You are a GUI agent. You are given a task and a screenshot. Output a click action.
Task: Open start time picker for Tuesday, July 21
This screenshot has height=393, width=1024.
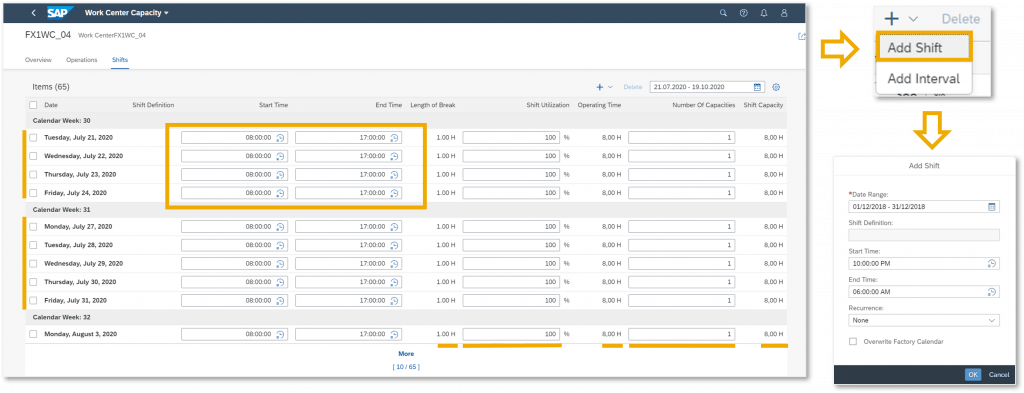click(x=280, y=138)
